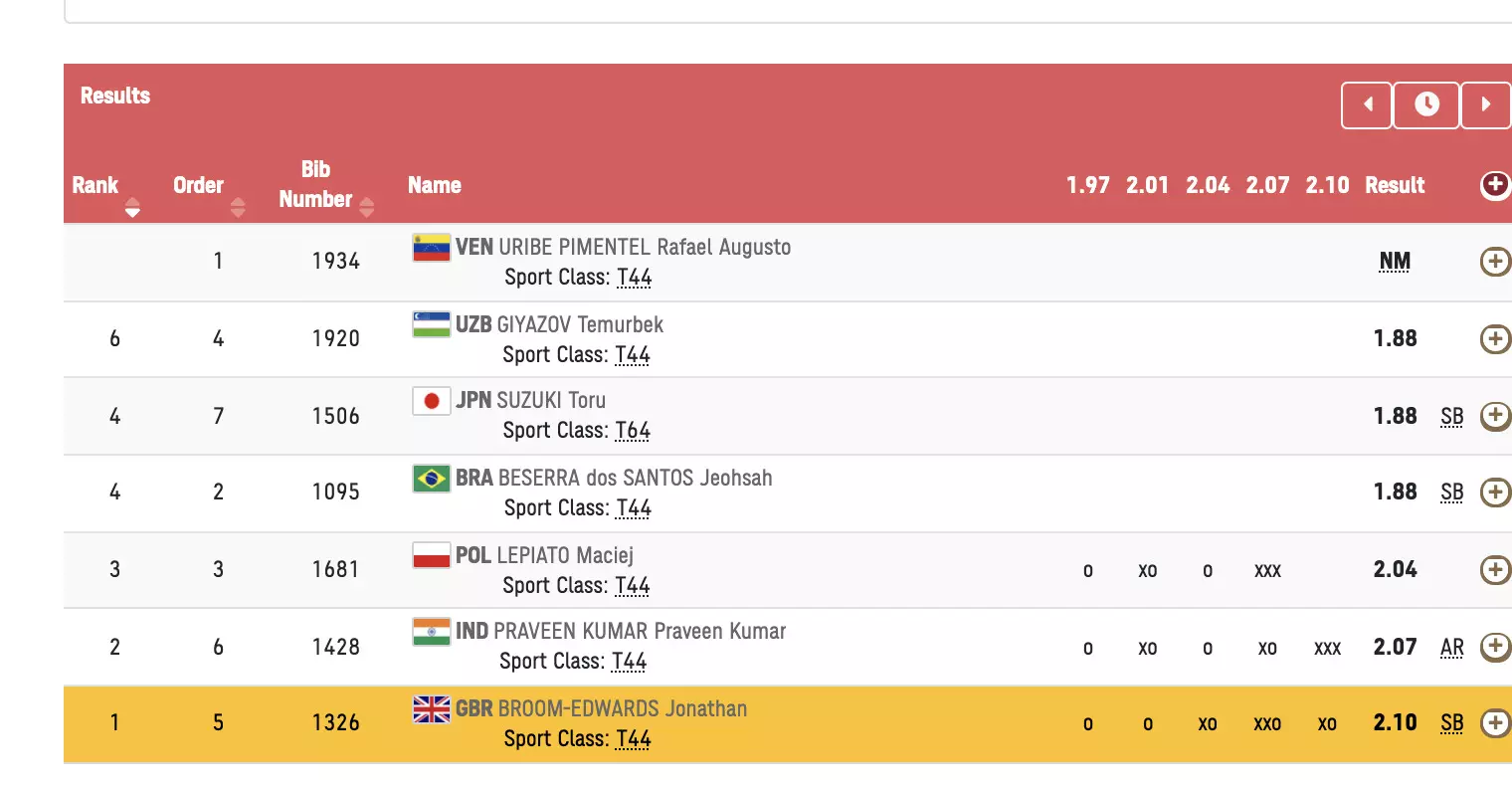The image size is (1512, 790).
Task: Expand details for BROOM-EDWARDS Jonathan row
Action: (1495, 723)
